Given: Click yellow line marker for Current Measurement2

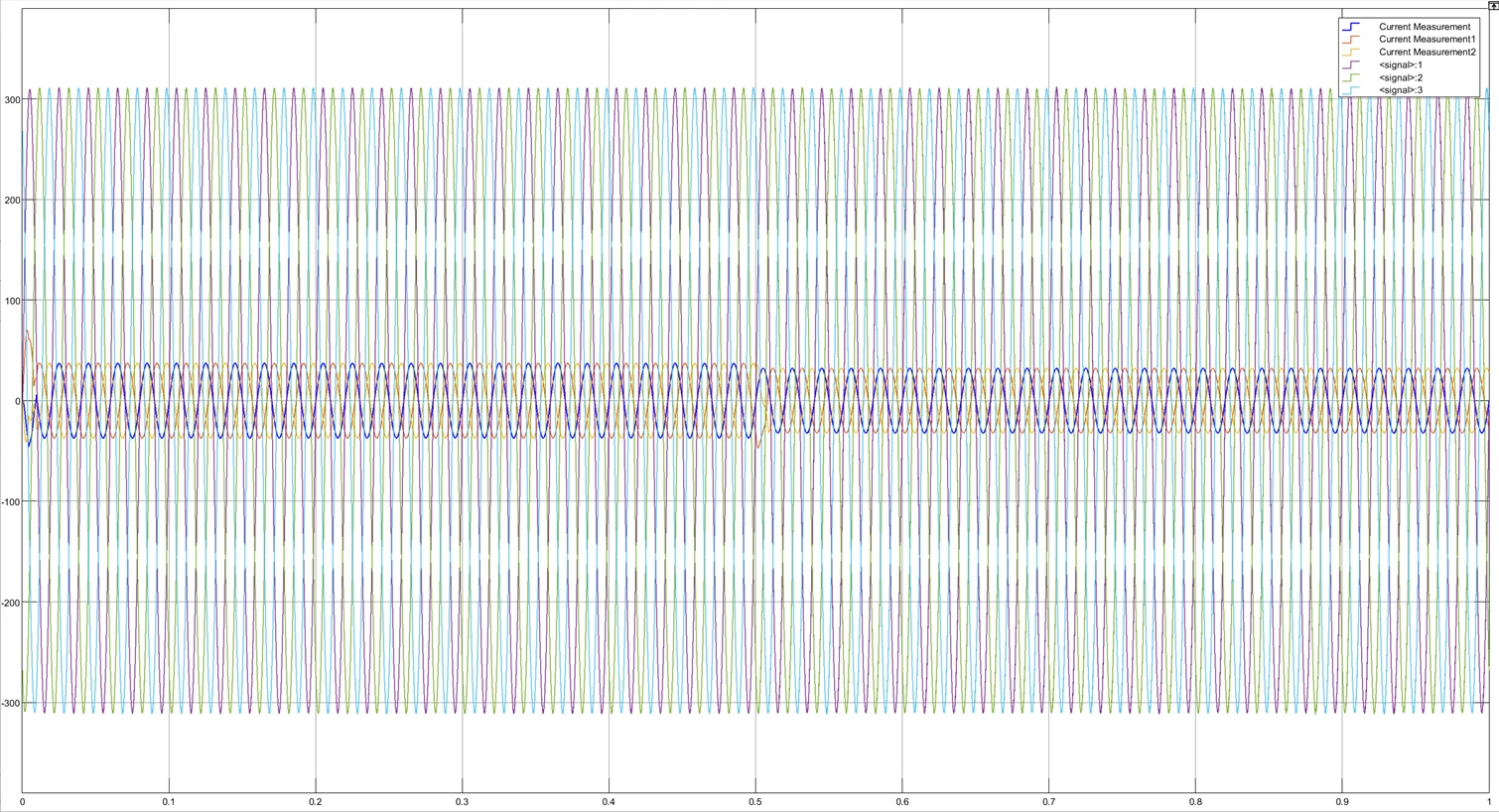Looking at the screenshot, I should point(1351,52).
